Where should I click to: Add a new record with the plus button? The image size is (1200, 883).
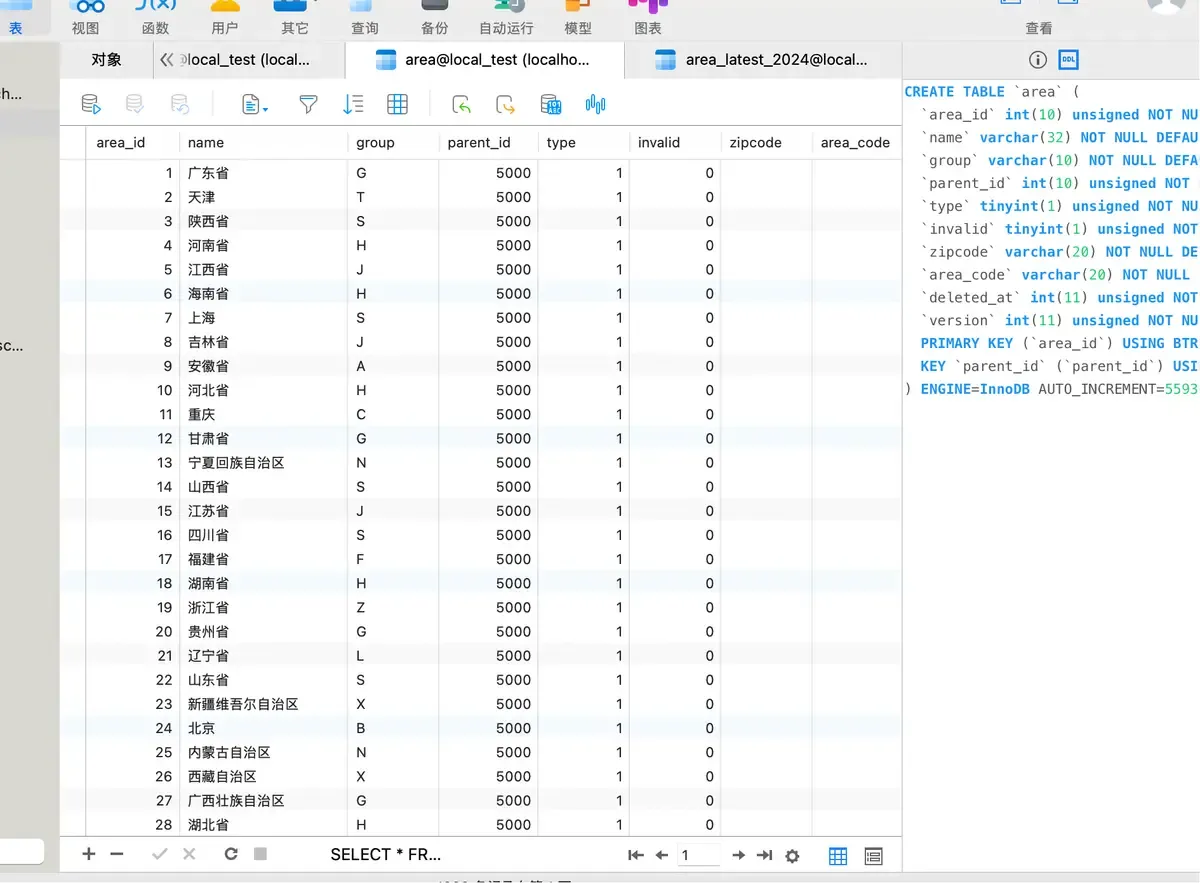[89, 854]
